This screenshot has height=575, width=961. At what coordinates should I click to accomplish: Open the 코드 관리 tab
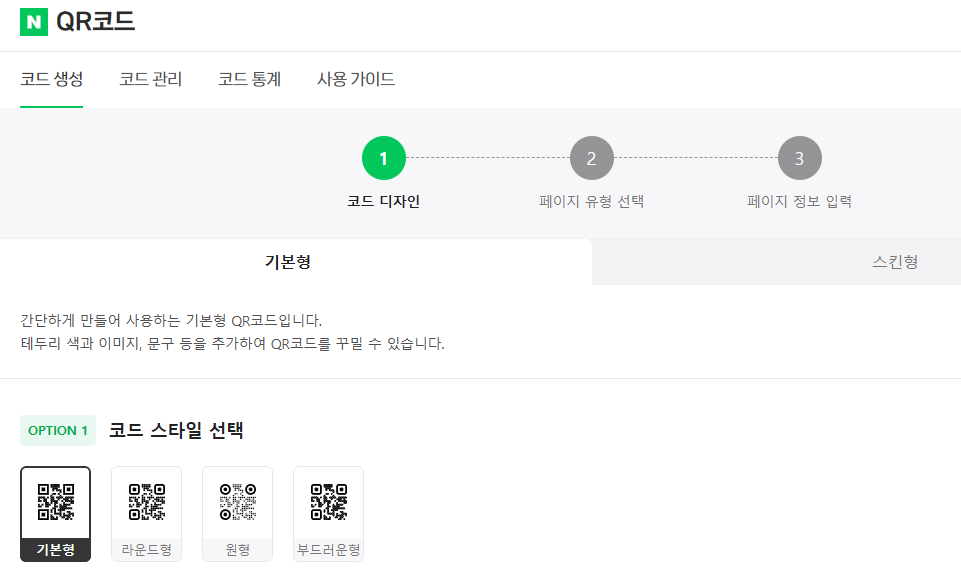(150, 79)
